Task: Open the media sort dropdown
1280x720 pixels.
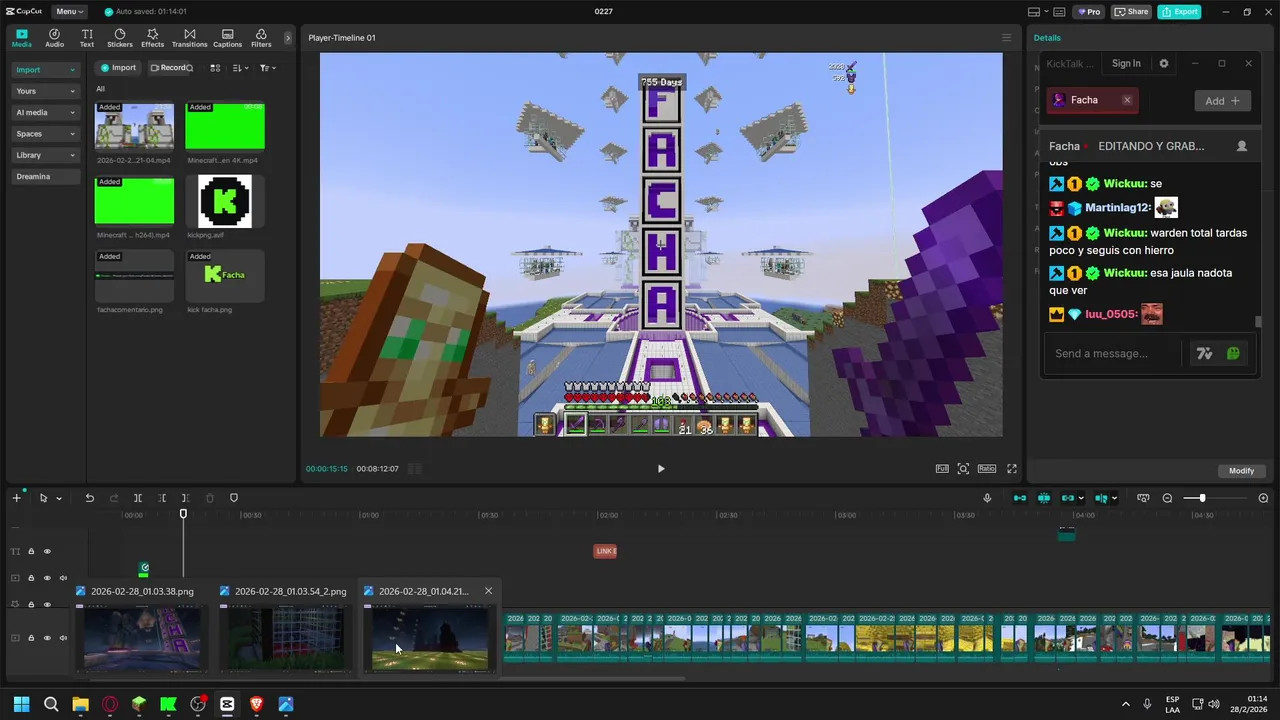Action: coord(241,68)
